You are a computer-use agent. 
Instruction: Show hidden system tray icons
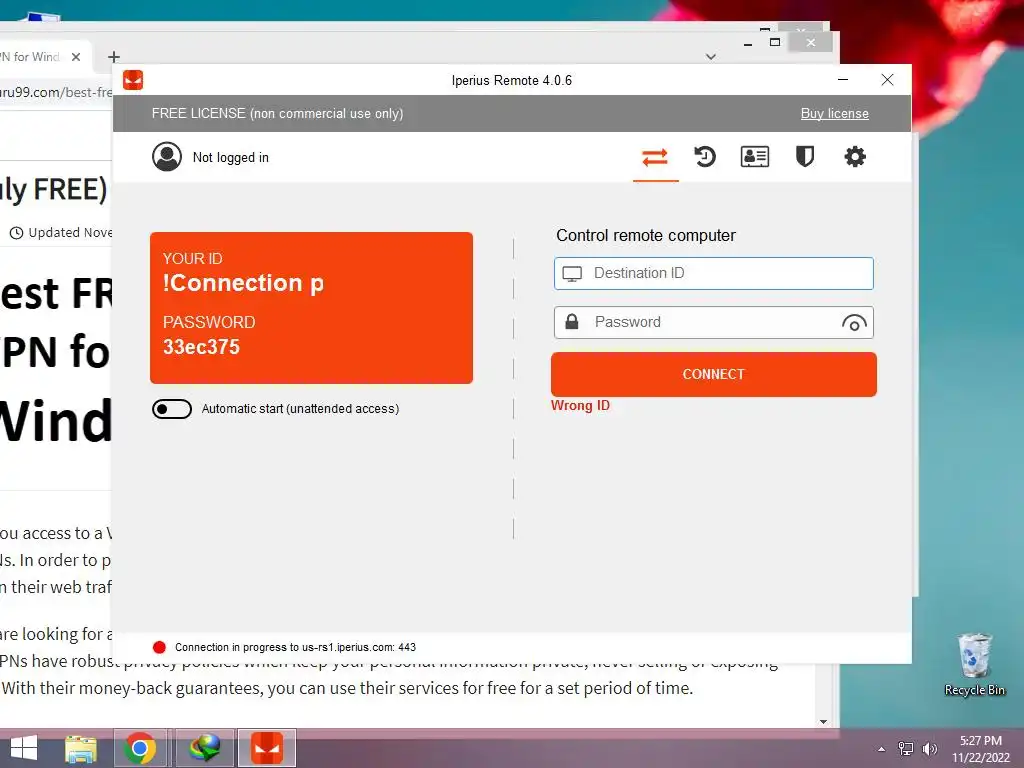tap(882, 749)
